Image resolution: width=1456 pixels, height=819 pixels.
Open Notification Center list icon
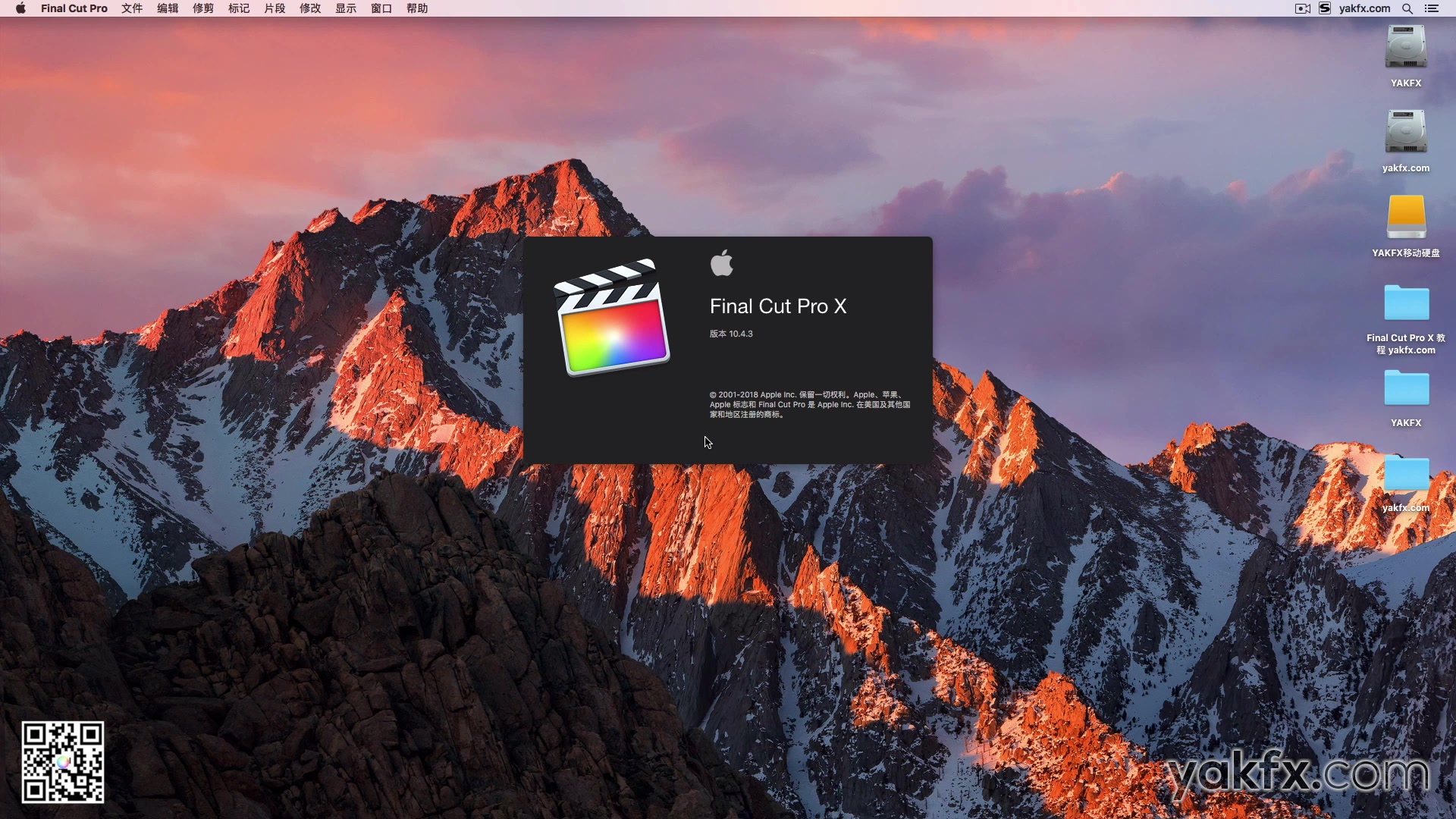pyautogui.click(x=1432, y=8)
